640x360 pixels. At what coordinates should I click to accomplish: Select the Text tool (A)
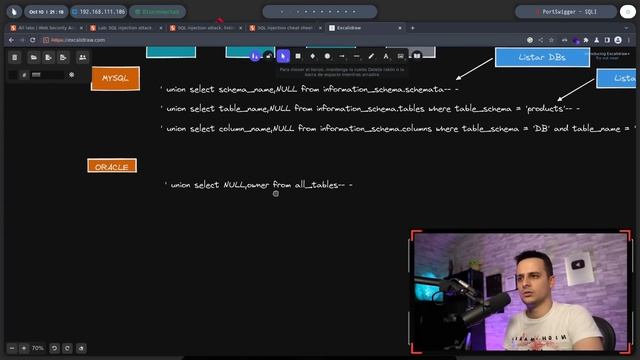(x=386, y=56)
